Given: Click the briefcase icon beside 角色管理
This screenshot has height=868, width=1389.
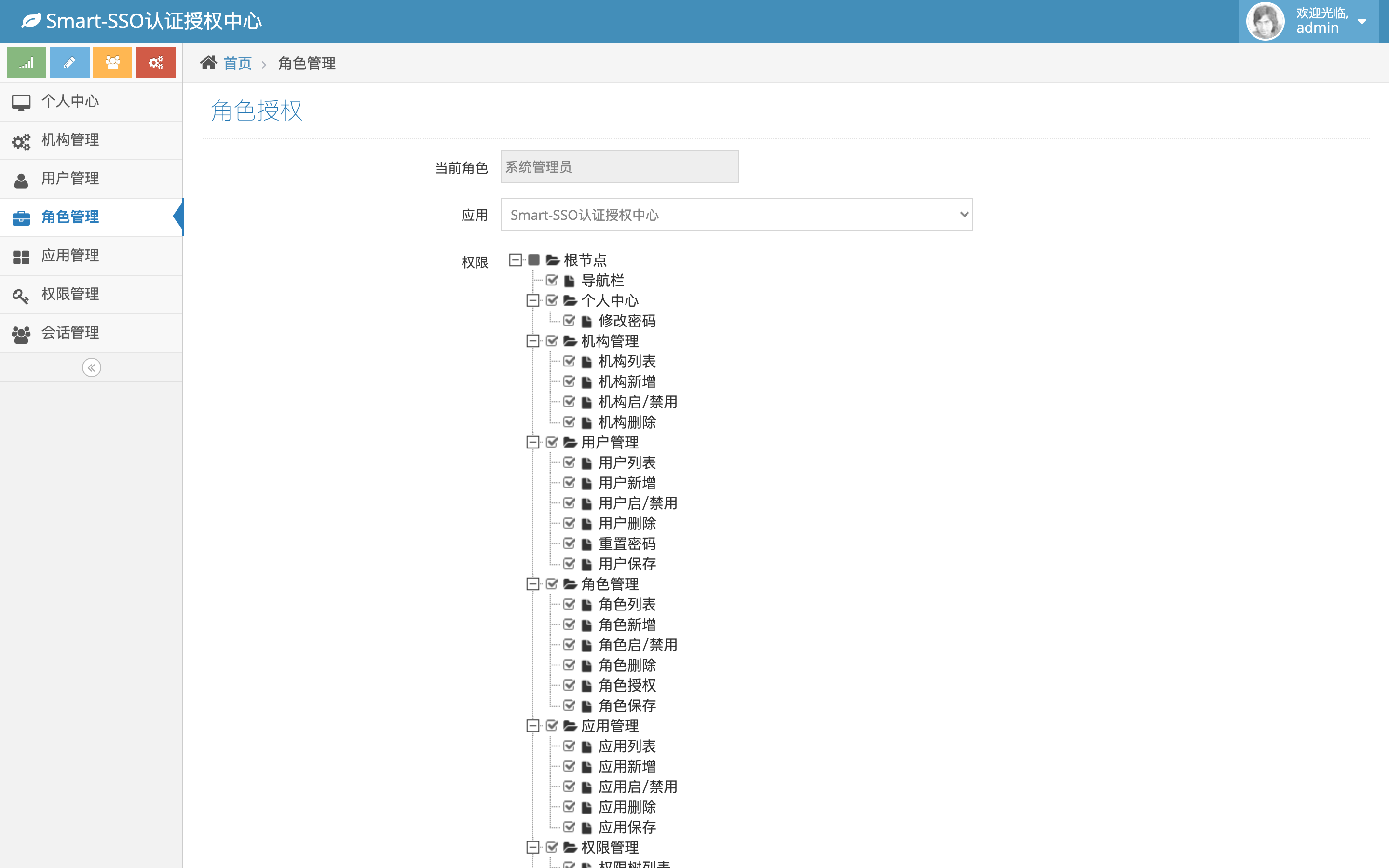Looking at the screenshot, I should 21,218.
